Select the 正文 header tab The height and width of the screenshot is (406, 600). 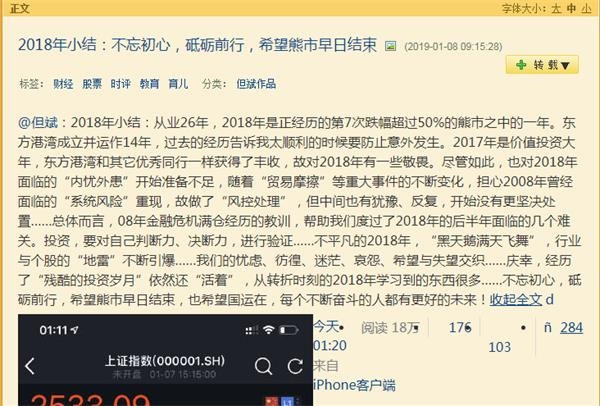(20, 8)
